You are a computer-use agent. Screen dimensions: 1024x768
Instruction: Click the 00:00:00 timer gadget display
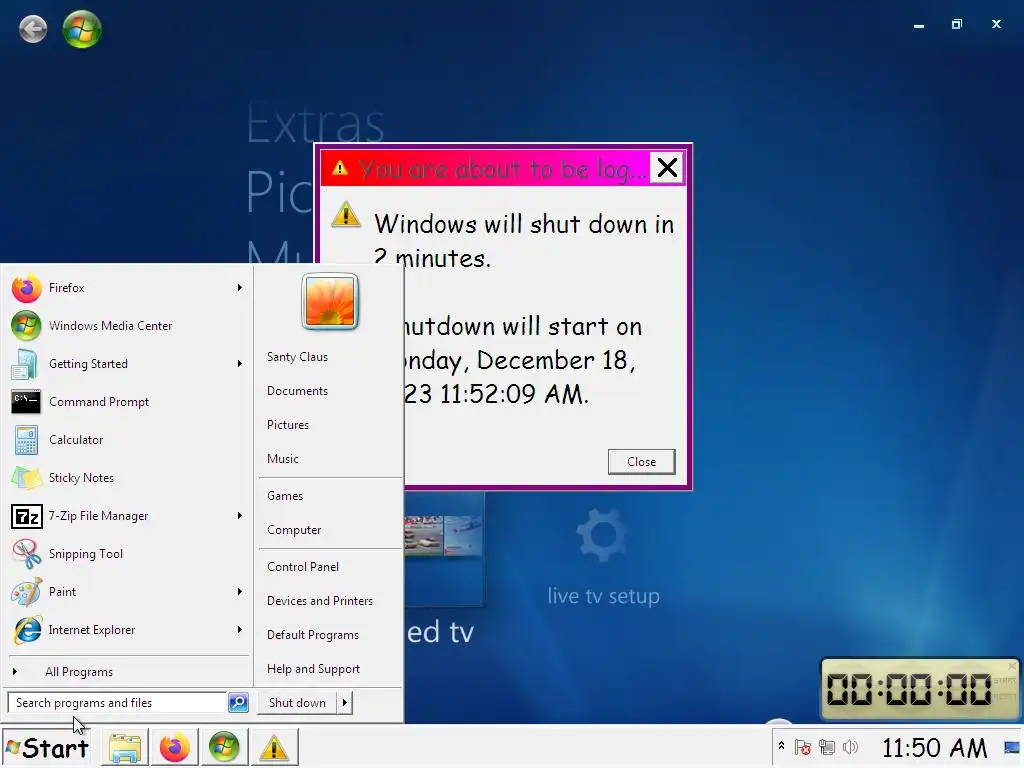coord(909,689)
